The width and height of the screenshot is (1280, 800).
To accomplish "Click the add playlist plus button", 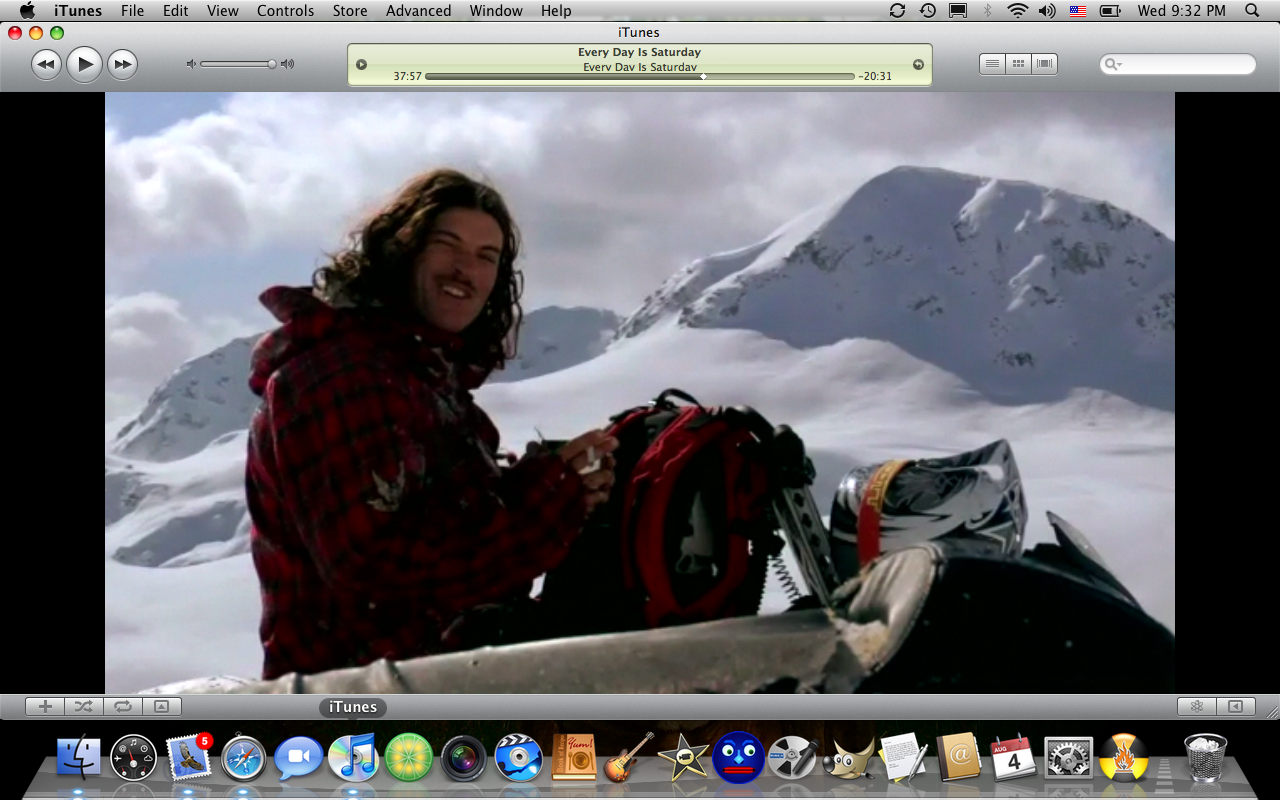I will click(x=45, y=706).
